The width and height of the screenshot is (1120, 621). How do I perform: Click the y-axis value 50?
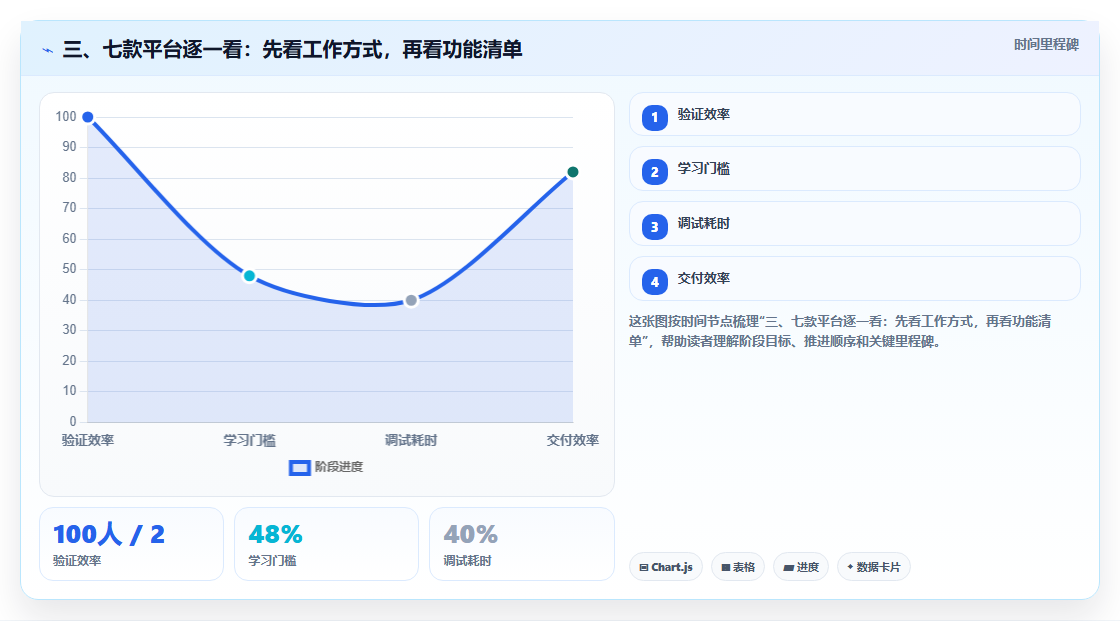tap(69, 269)
